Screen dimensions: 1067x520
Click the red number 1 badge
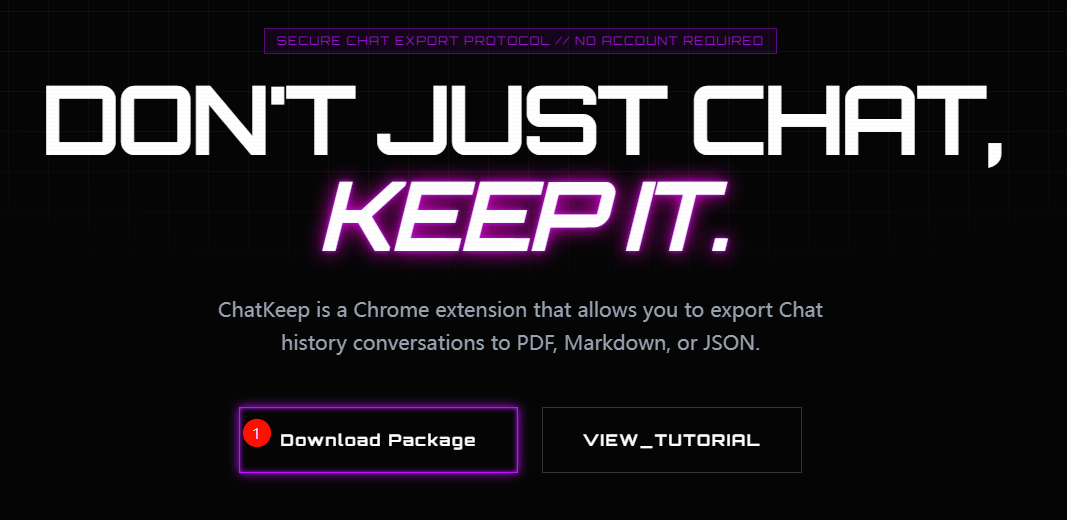tap(257, 433)
